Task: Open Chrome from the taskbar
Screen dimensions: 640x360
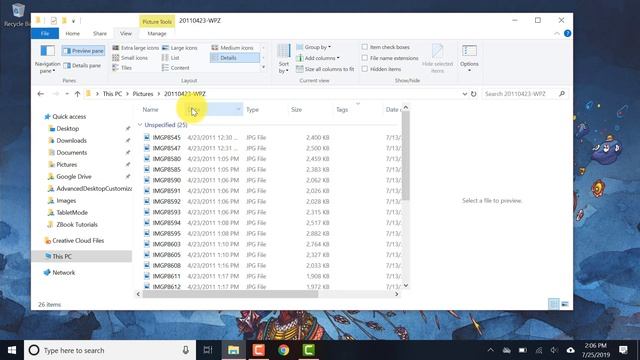Action: coord(283,350)
